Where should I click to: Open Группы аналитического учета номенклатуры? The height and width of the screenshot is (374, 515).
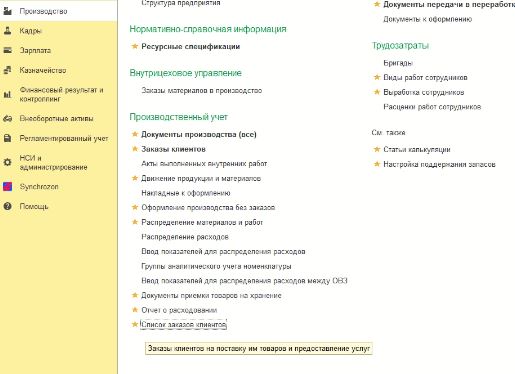click(216, 266)
